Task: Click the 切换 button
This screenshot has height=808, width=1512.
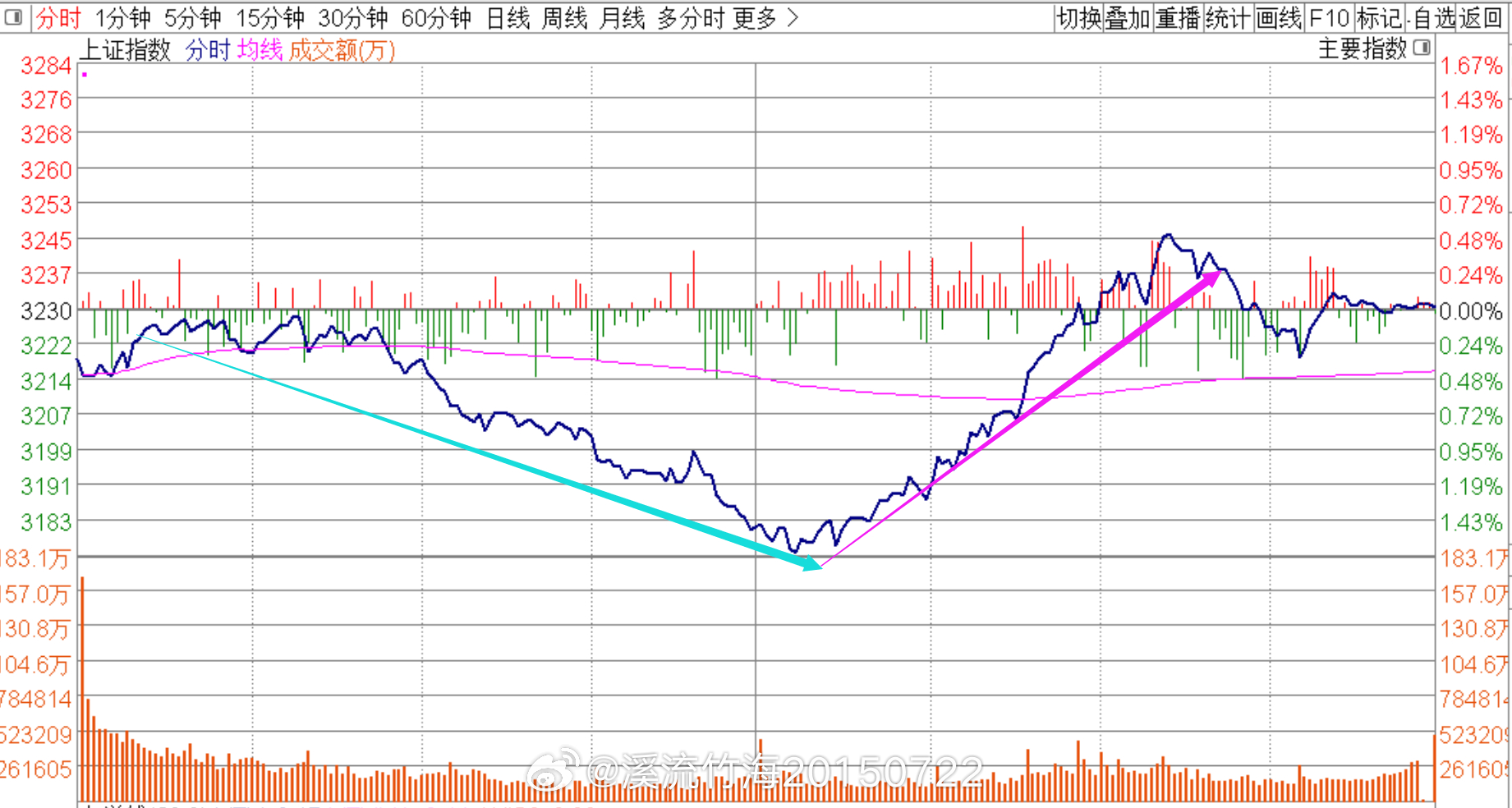Action: 1079,18
